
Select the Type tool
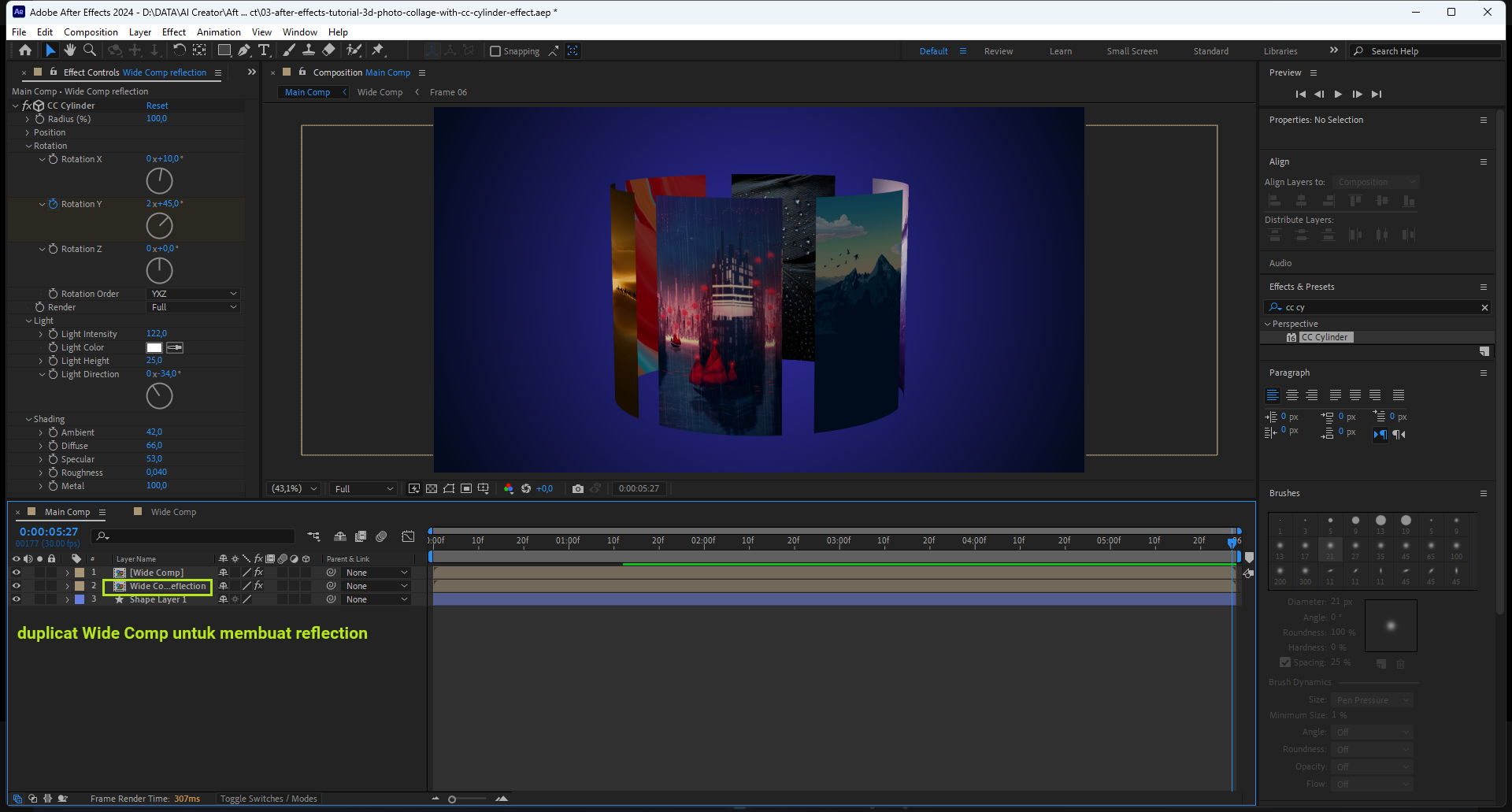(264, 50)
